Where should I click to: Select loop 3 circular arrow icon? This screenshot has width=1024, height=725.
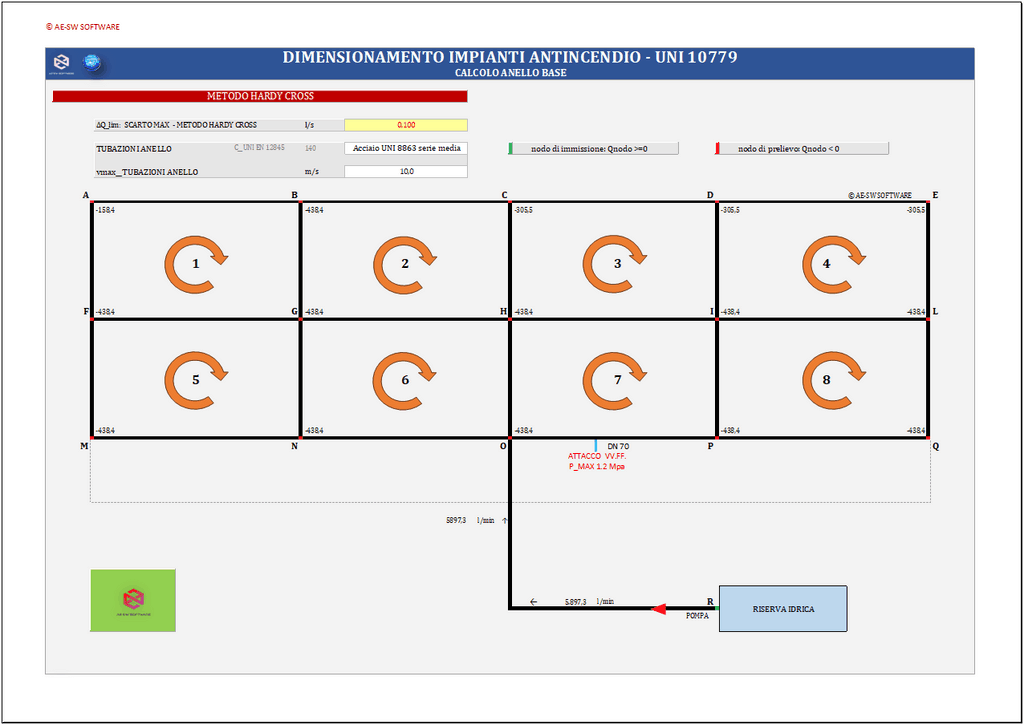(617, 264)
